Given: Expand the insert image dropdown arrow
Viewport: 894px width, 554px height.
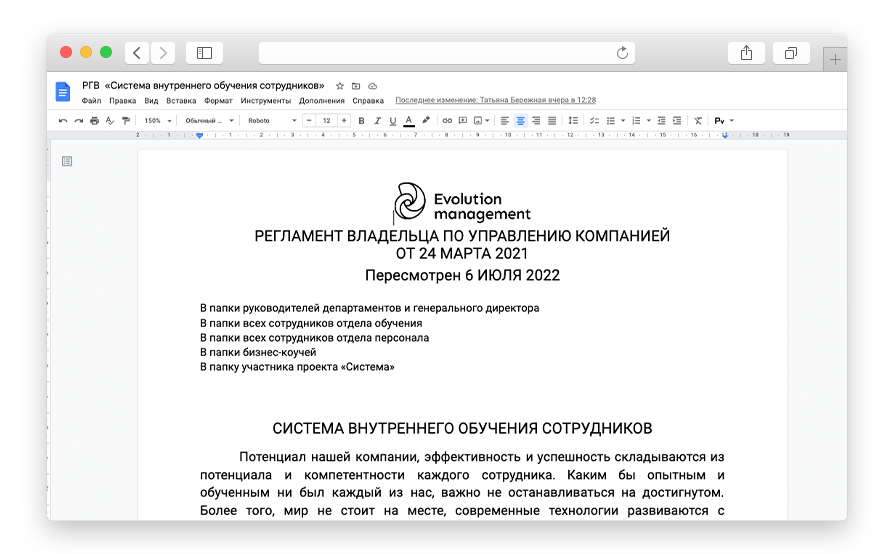Looking at the screenshot, I should point(487,121).
